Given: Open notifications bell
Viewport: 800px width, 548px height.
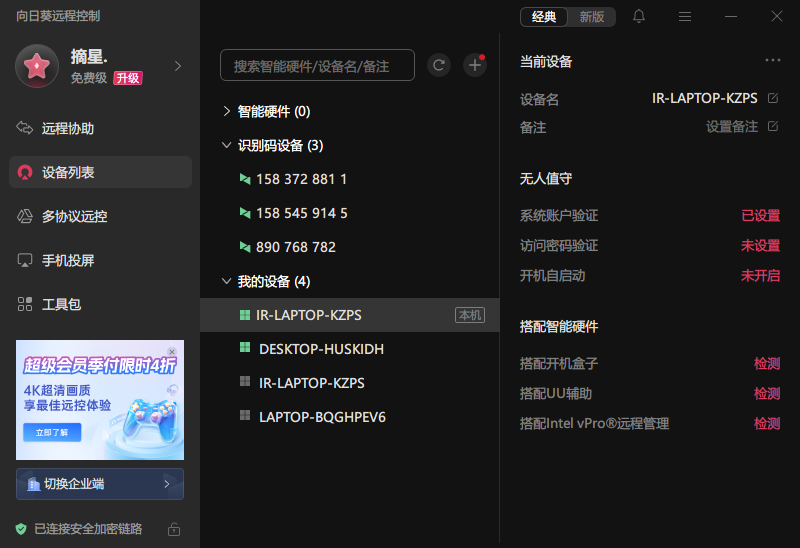Looking at the screenshot, I should tap(639, 16).
